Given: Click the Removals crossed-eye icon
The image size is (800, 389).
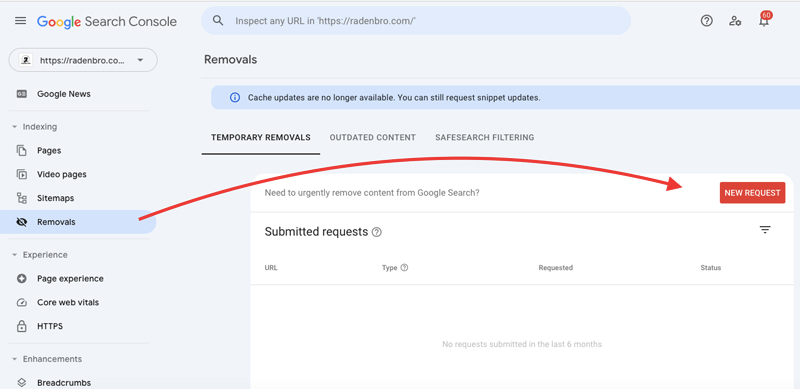Looking at the screenshot, I should (21, 222).
